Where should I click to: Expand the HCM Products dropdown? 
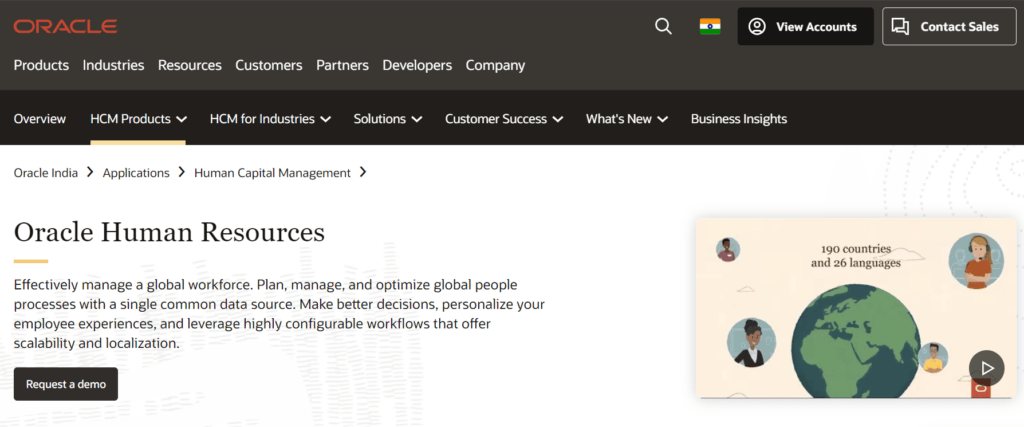138,119
